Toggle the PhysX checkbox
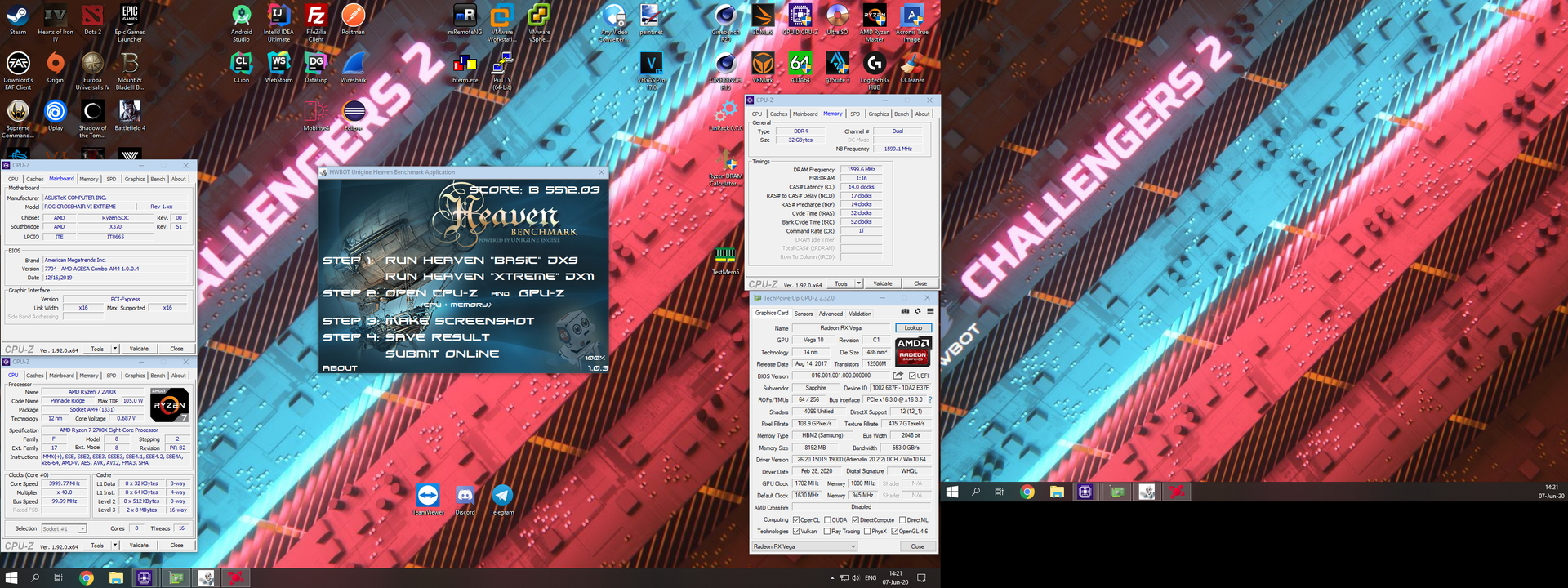The width and height of the screenshot is (1568, 588). (x=866, y=532)
